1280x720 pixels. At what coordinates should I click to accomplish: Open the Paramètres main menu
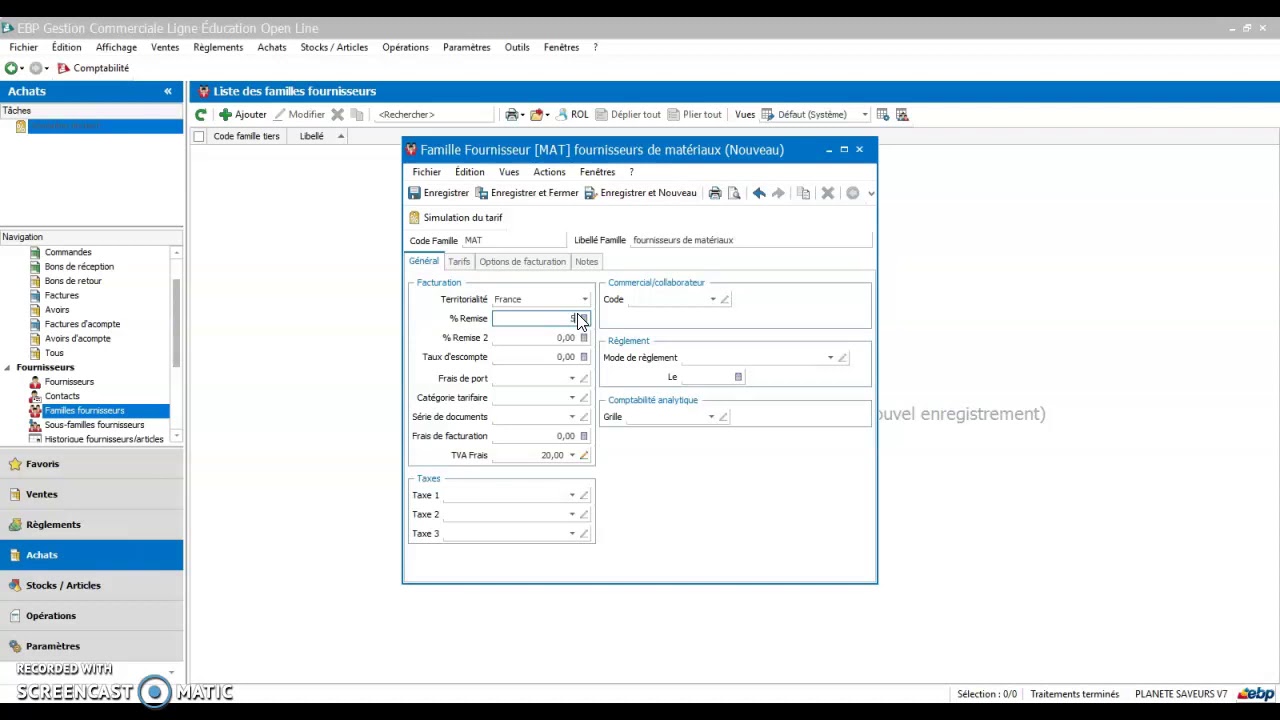click(x=467, y=47)
